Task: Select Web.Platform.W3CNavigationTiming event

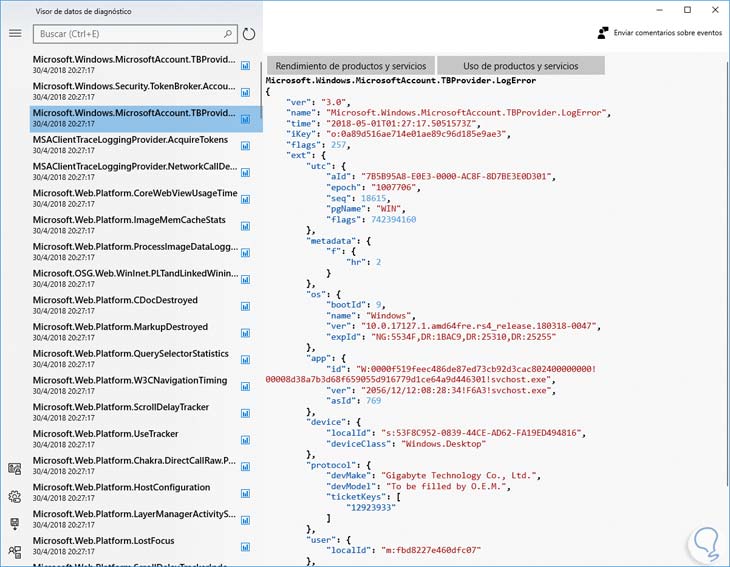Action: 146,386
